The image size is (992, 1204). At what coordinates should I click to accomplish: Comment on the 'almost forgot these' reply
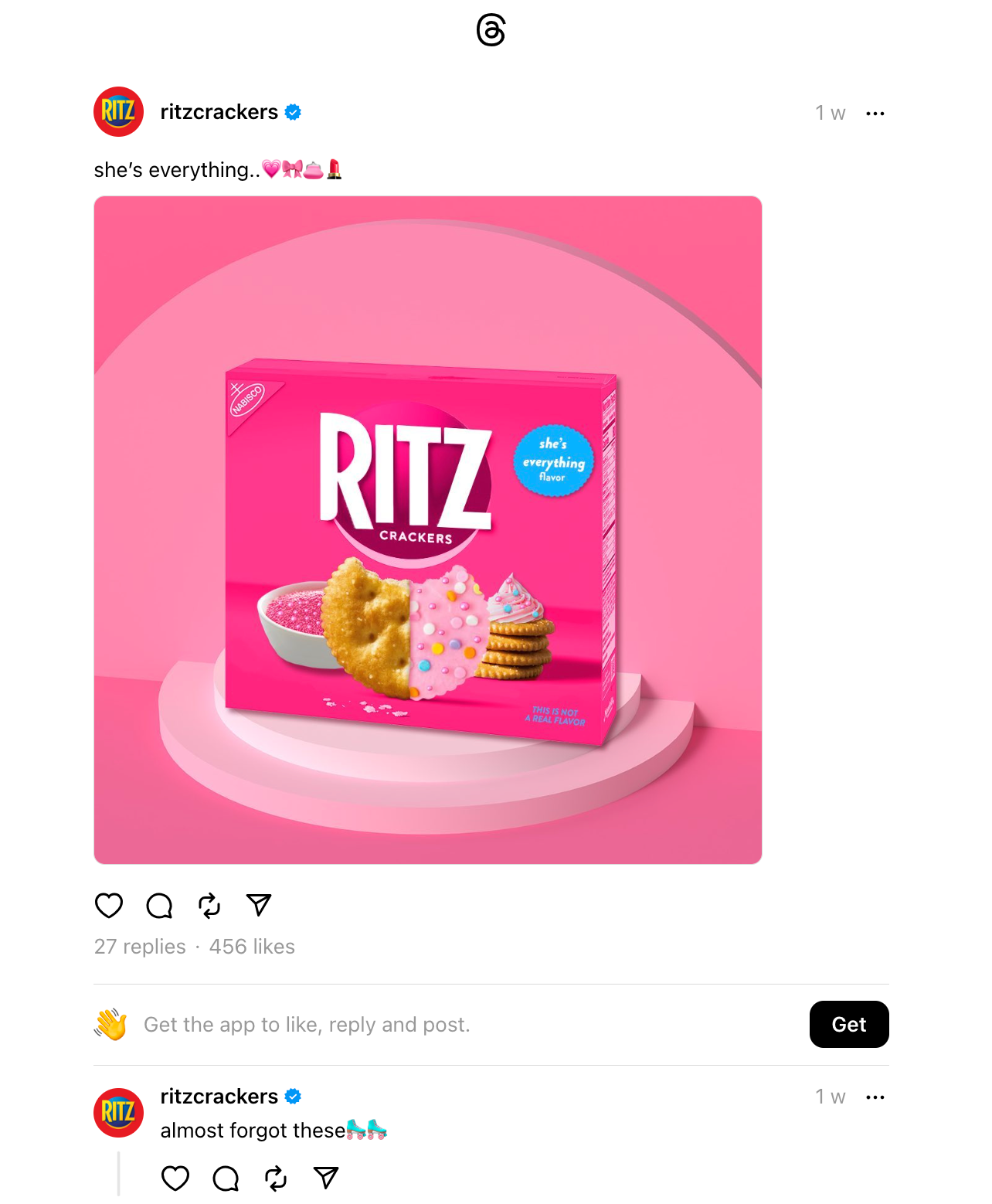tap(226, 1178)
